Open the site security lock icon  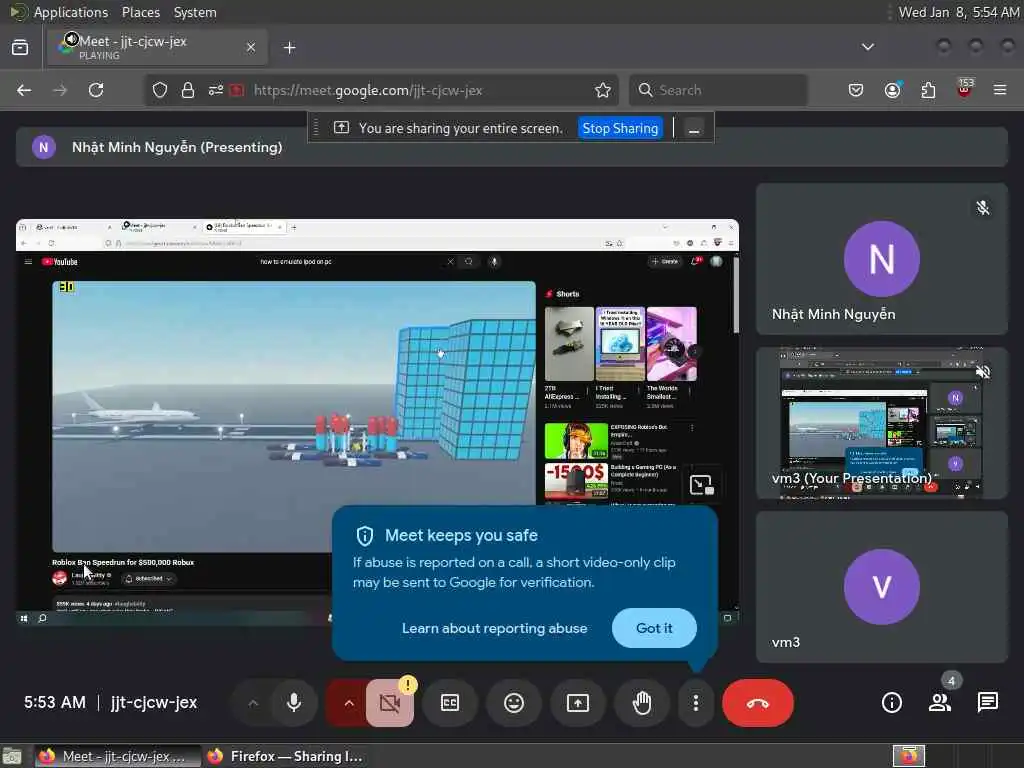187,90
